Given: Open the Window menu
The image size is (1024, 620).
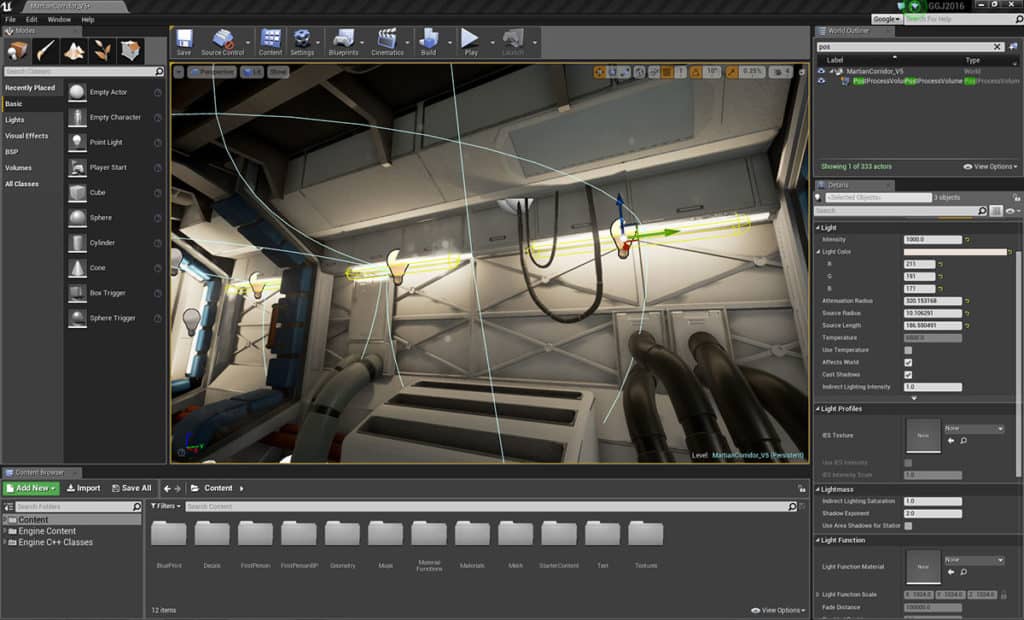Looking at the screenshot, I should (59, 20).
